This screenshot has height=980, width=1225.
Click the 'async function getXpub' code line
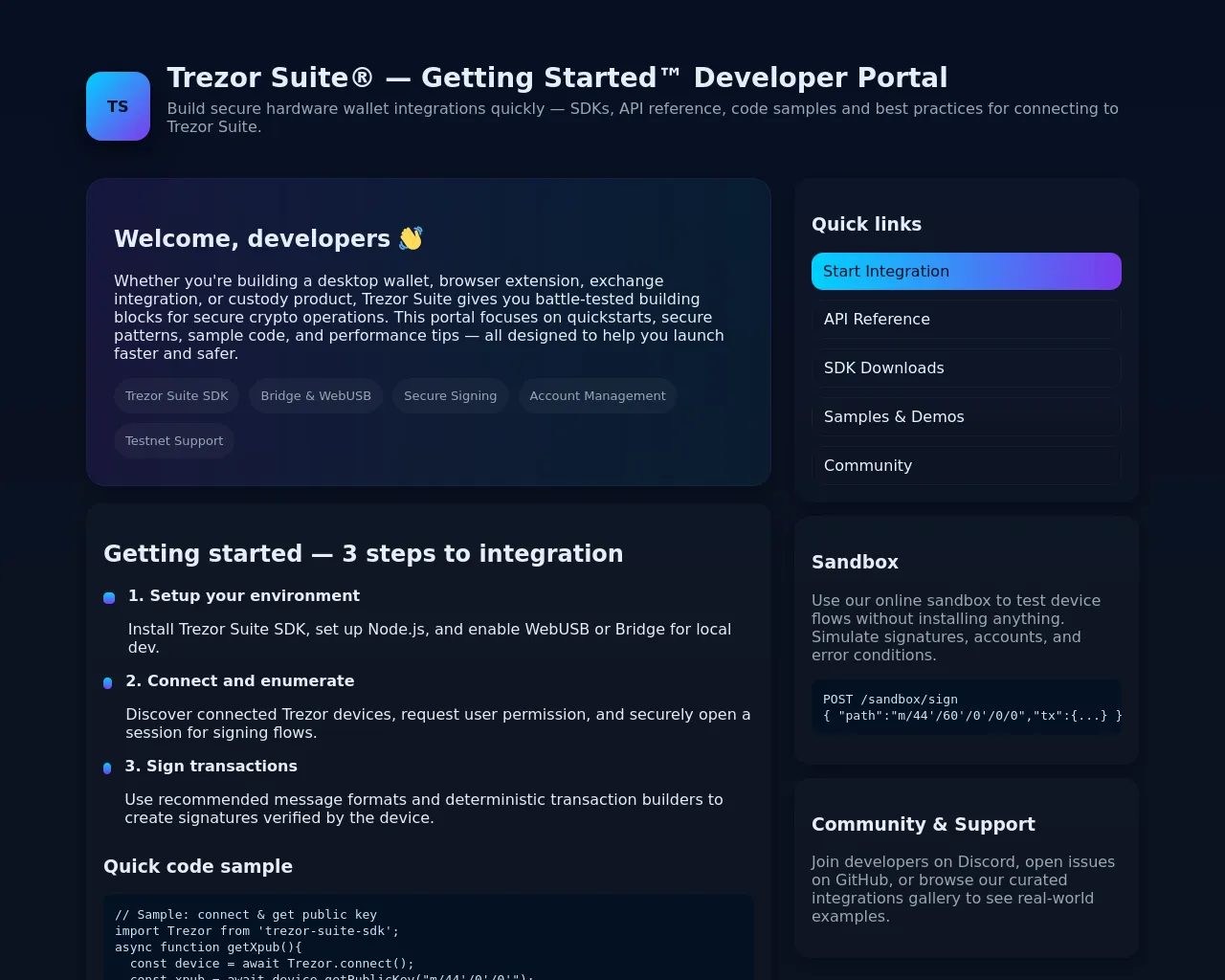tap(209, 947)
